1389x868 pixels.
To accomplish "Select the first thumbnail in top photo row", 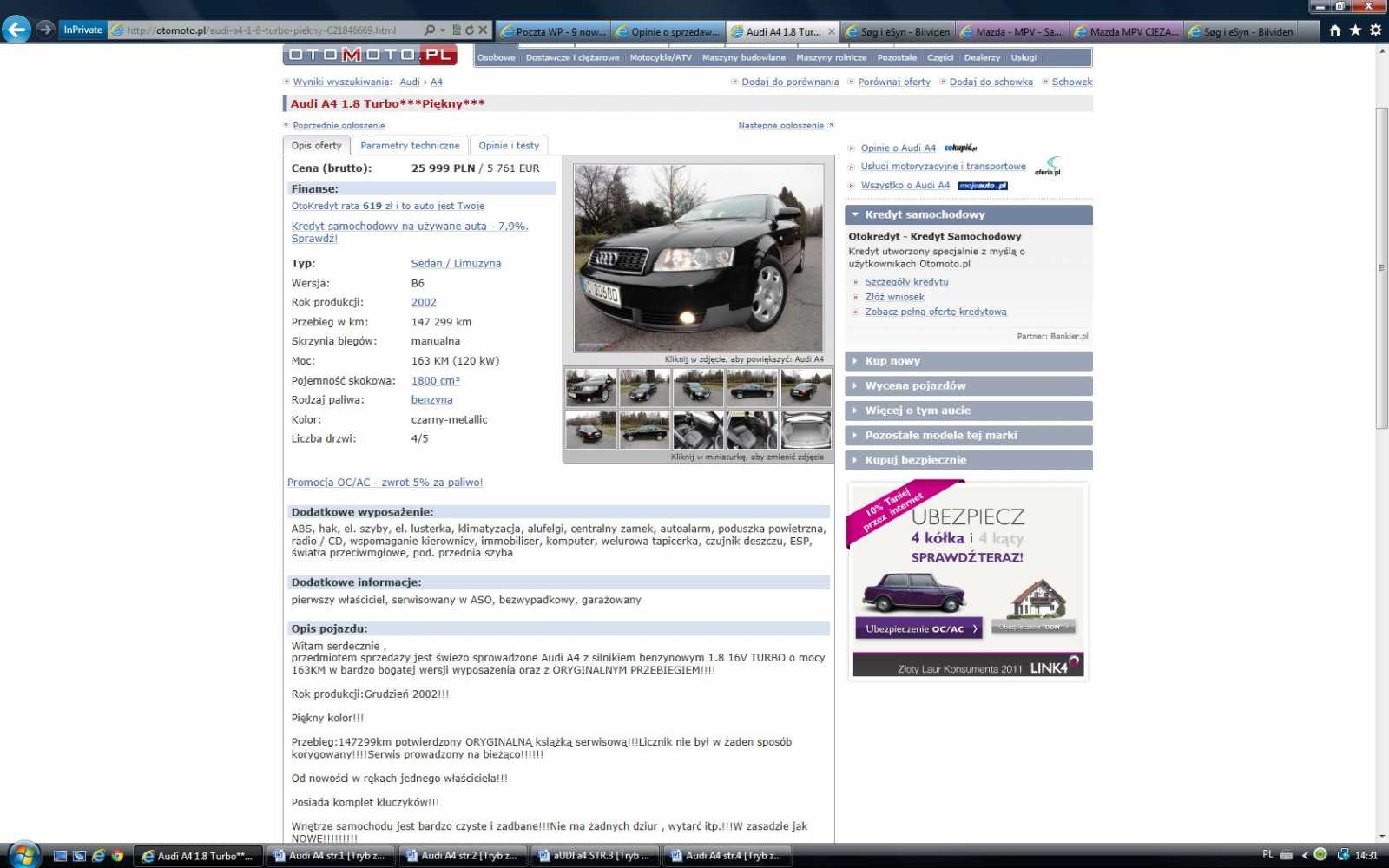I will [590, 388].
